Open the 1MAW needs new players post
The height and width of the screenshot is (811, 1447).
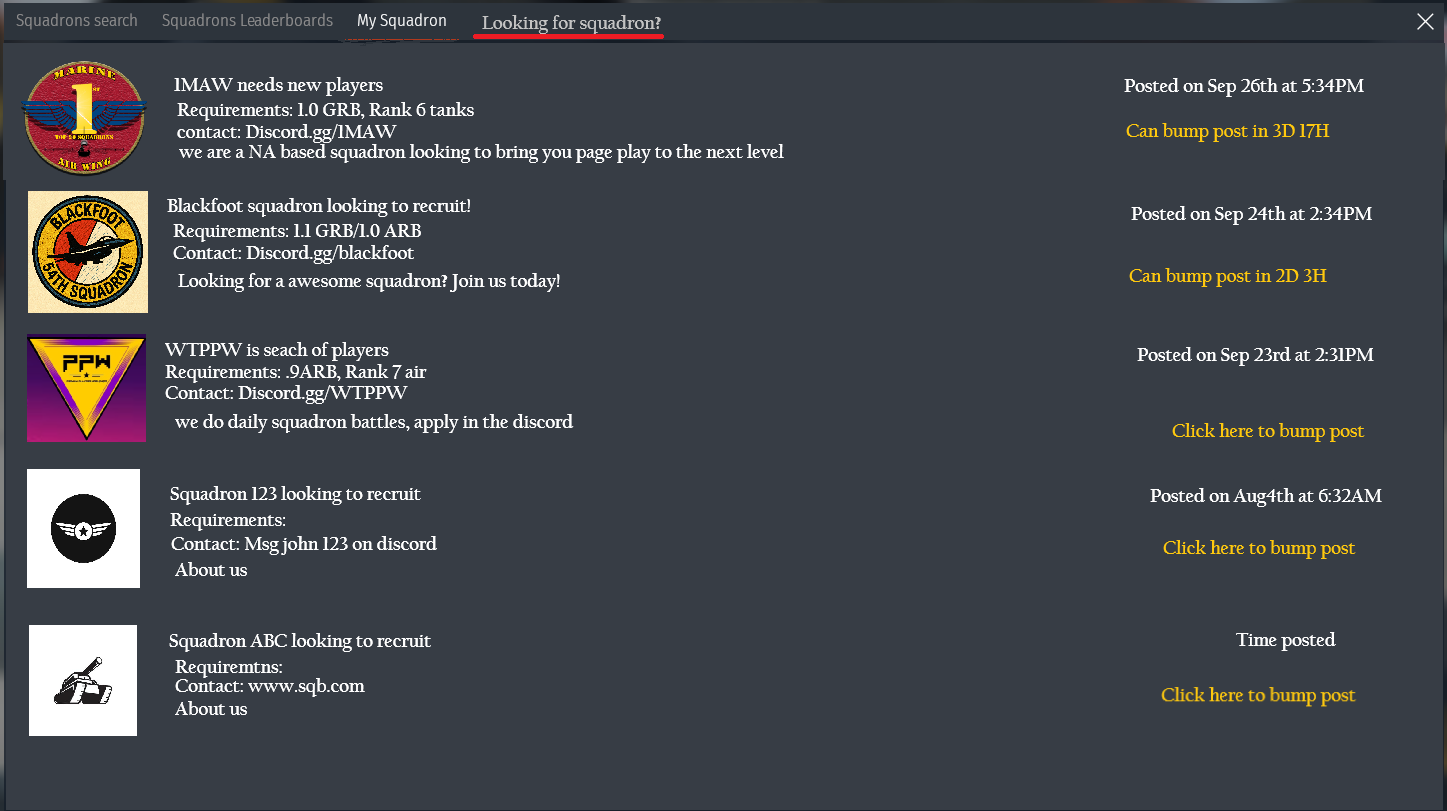(278, 85)
